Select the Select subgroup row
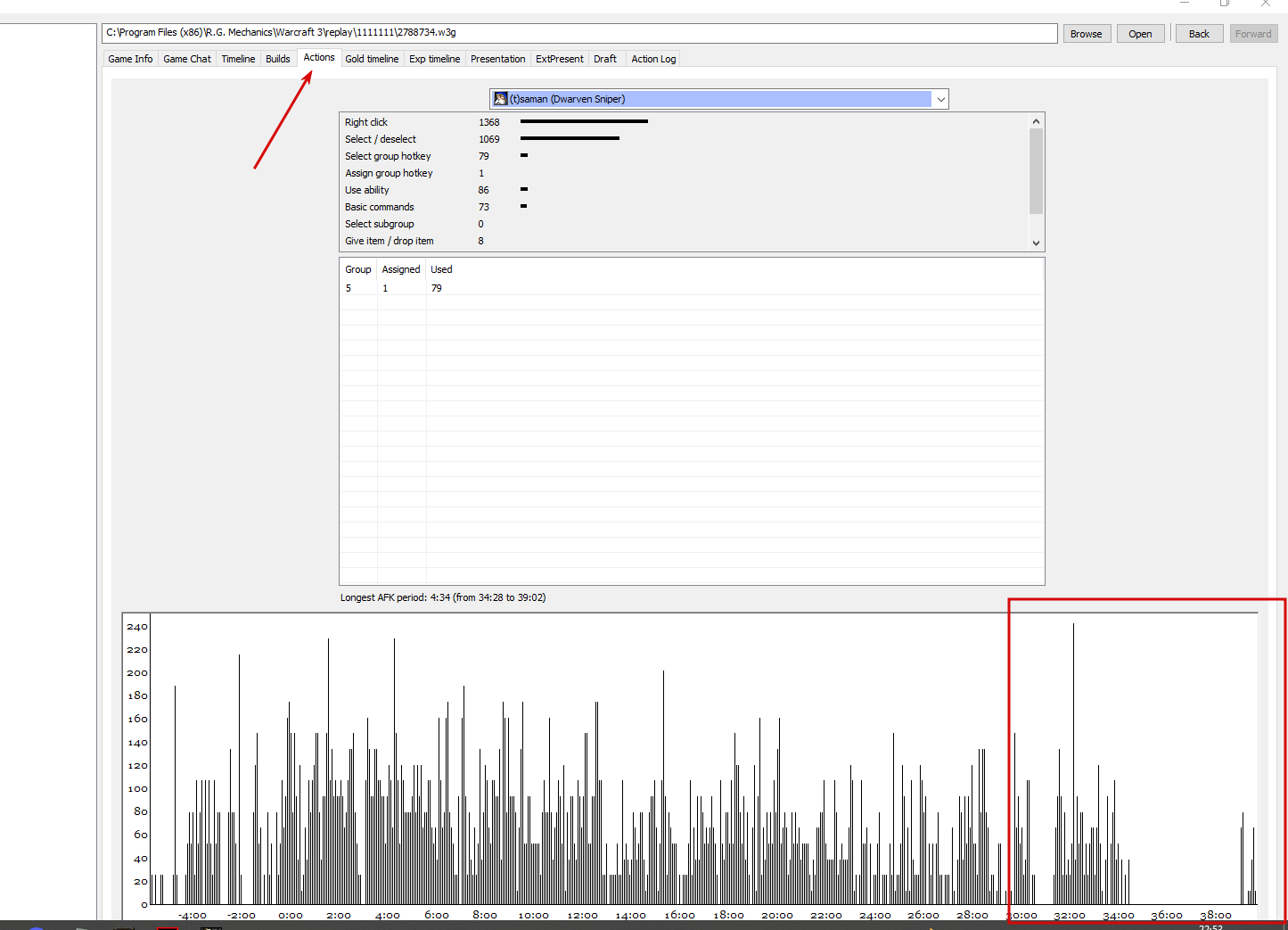The height and width of the screenshot is (930, 1288). click(684, 224)
